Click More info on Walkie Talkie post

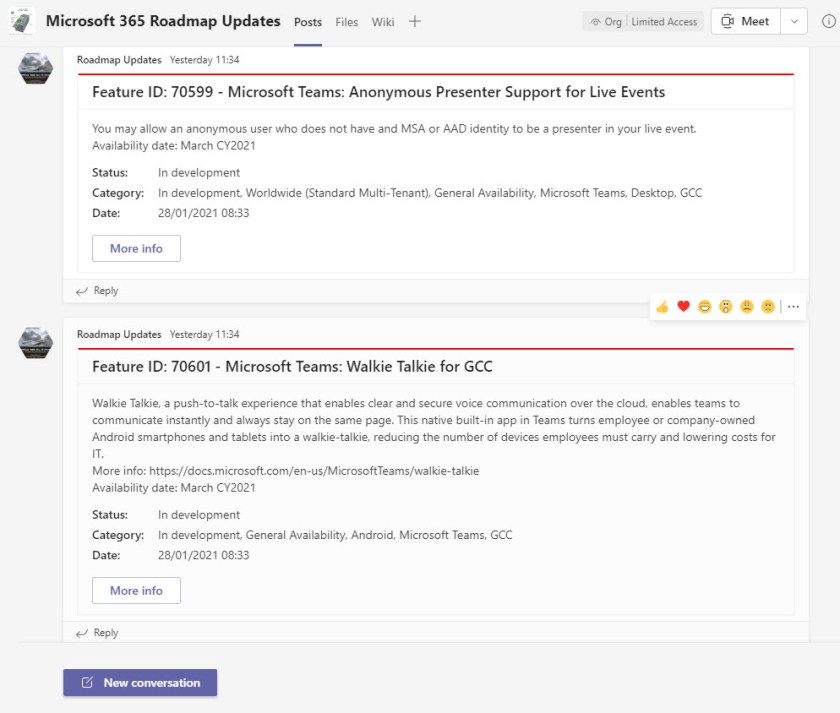pyautogui.click(x=136, y=590)
